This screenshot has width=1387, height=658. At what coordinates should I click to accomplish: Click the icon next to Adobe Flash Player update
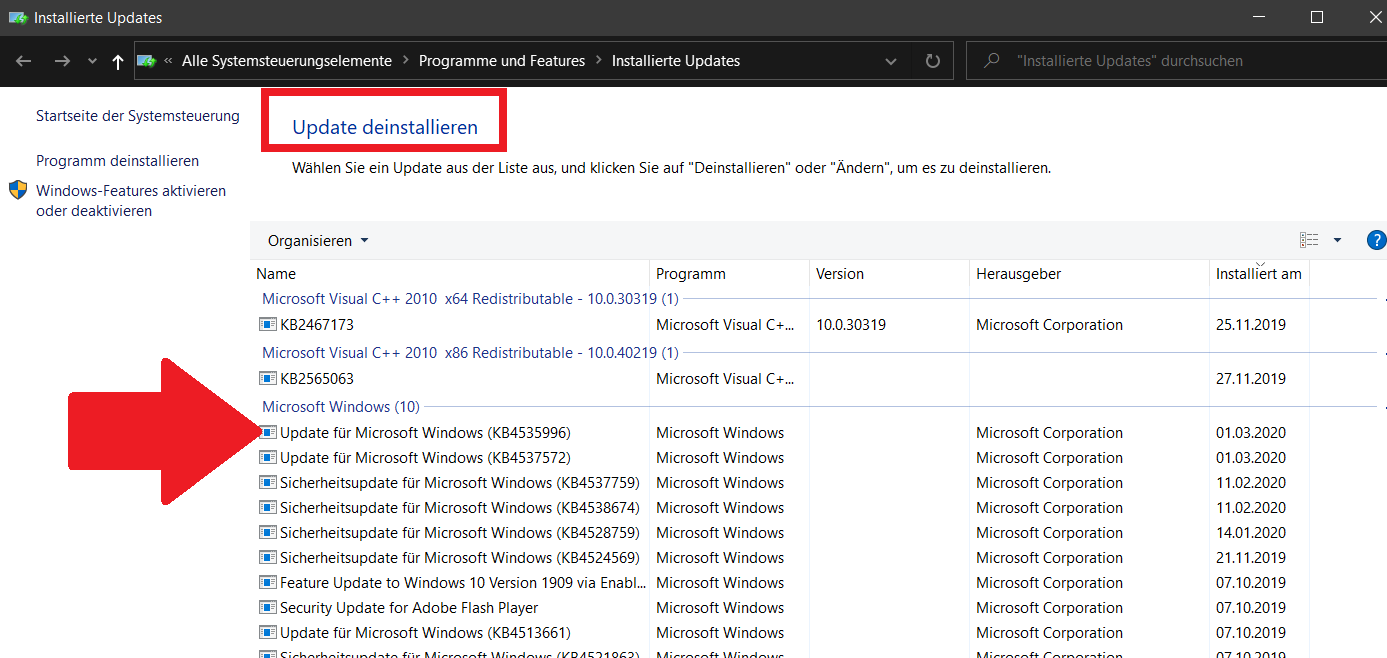coord(267,608)
